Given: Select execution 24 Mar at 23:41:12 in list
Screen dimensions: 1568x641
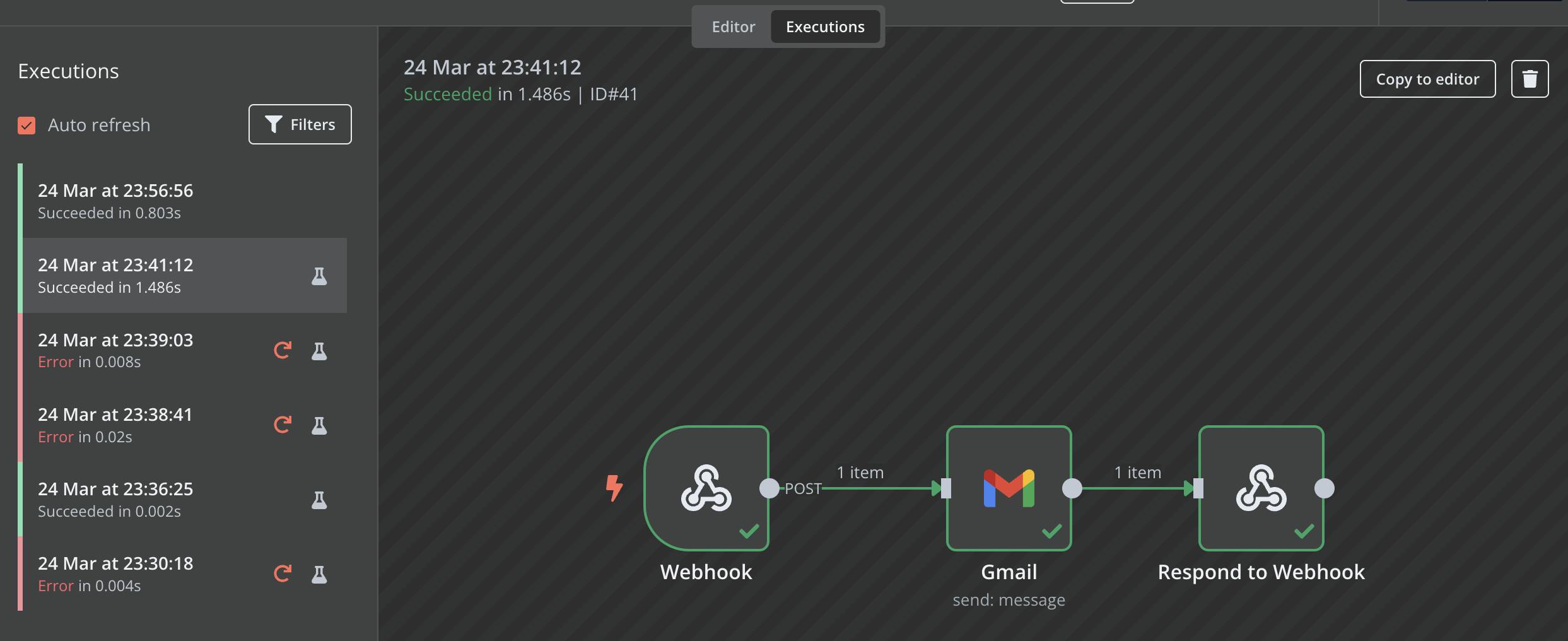Looking at the screenshot, I should [183, 276].
